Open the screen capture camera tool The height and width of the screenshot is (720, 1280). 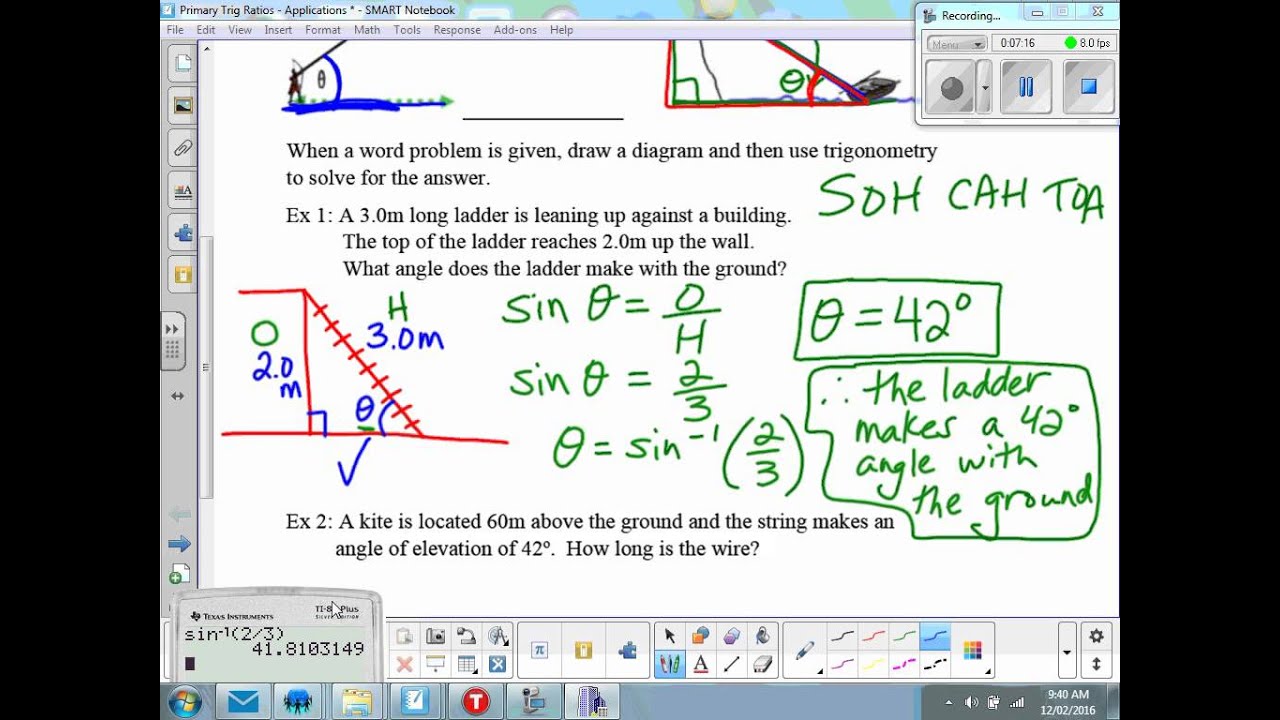point(435,636)
